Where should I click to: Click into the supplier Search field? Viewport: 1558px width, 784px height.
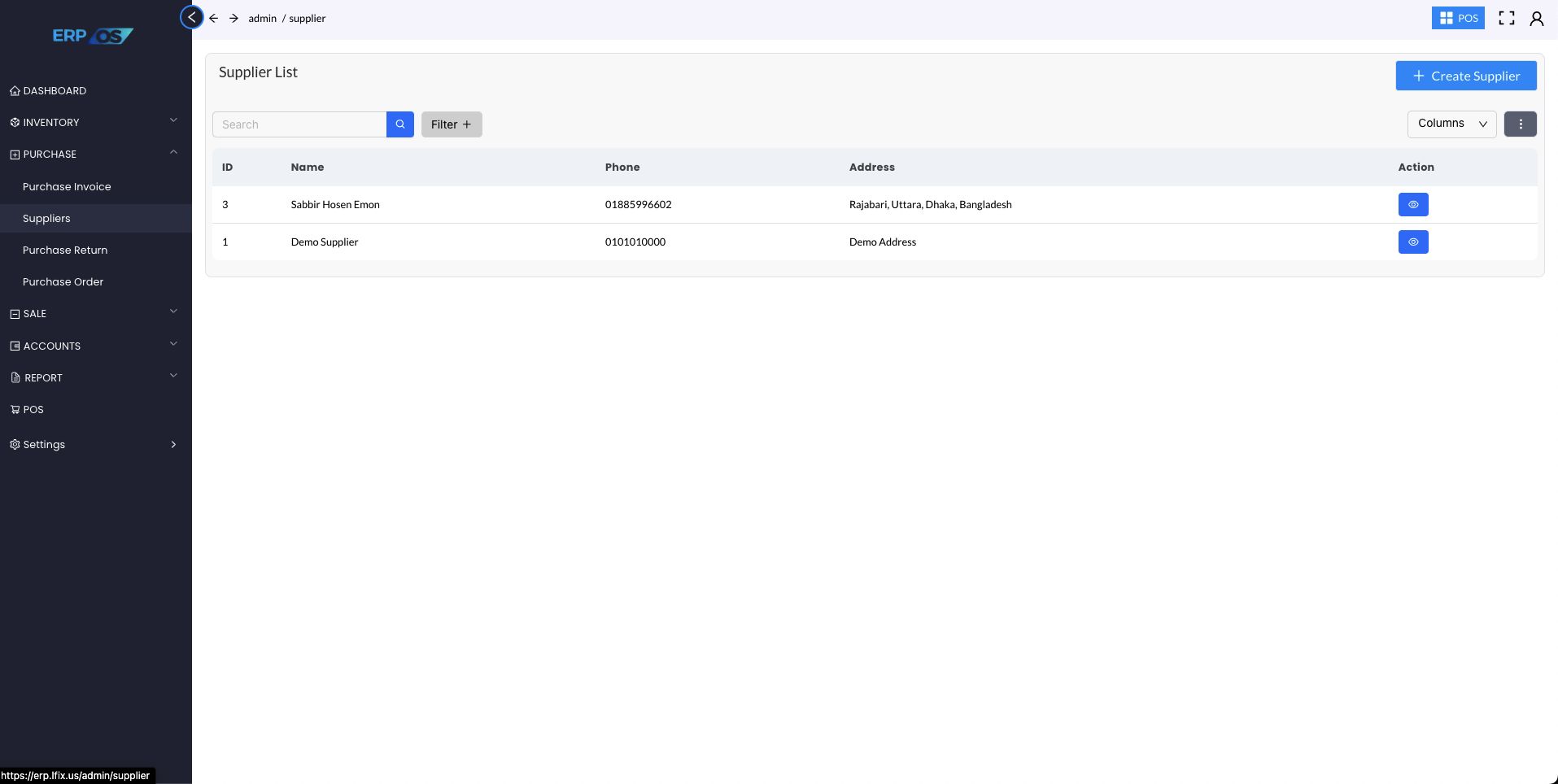point(299,124)
